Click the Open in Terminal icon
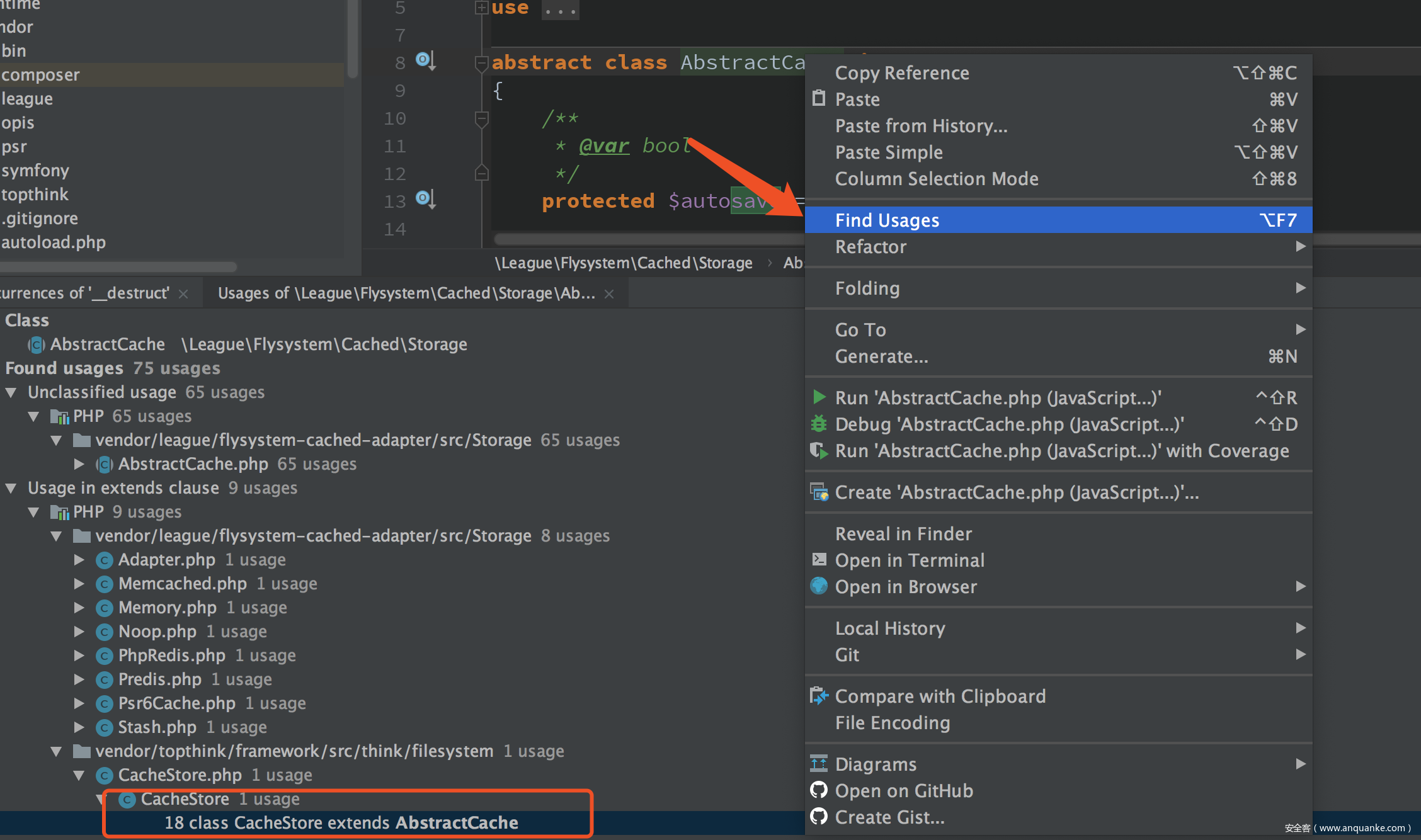1421x840 pixels. tap(819, 559)
